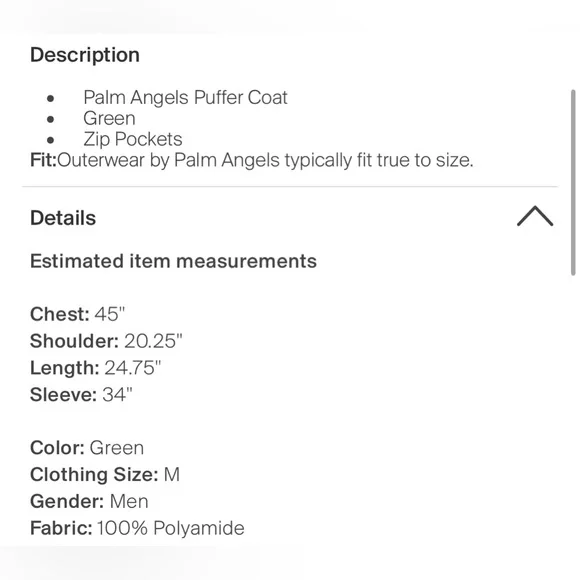Image resolution: width=580 pixels, height=580 pixels.
Task: Click the bold Fit: label
Action: pos(43,160)
